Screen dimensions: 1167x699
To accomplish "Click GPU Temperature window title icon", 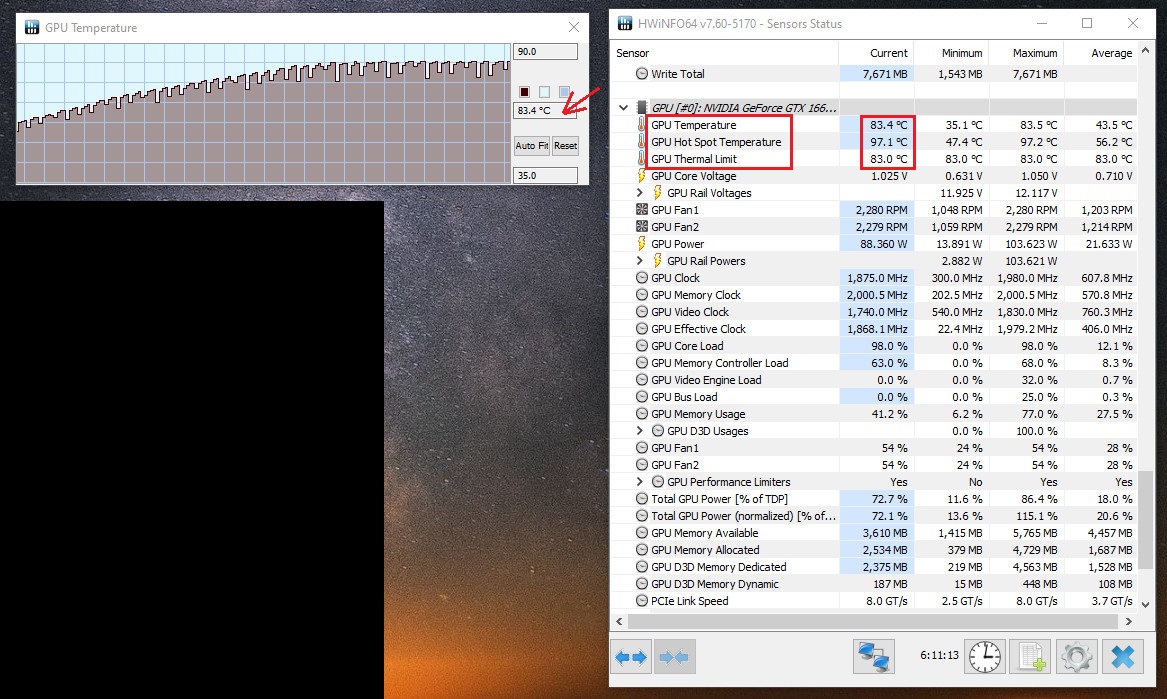I will point(32,28).
